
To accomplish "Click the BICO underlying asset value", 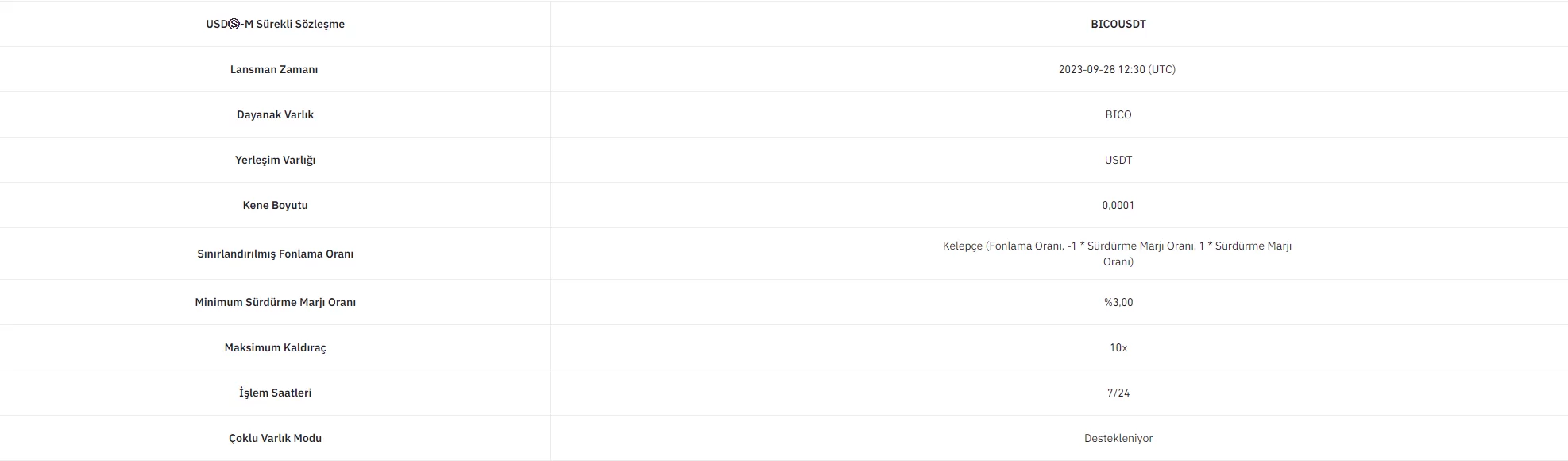I will (x=1118, y=114).
